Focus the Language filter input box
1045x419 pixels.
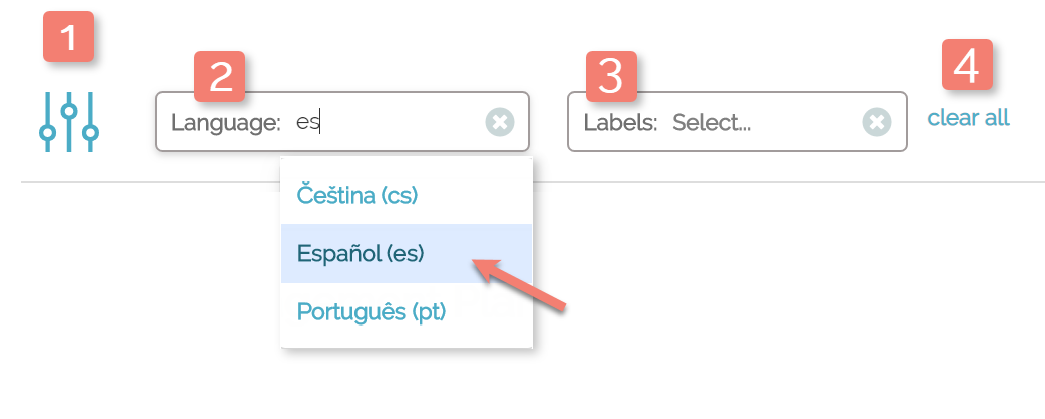tap(400, 122)
